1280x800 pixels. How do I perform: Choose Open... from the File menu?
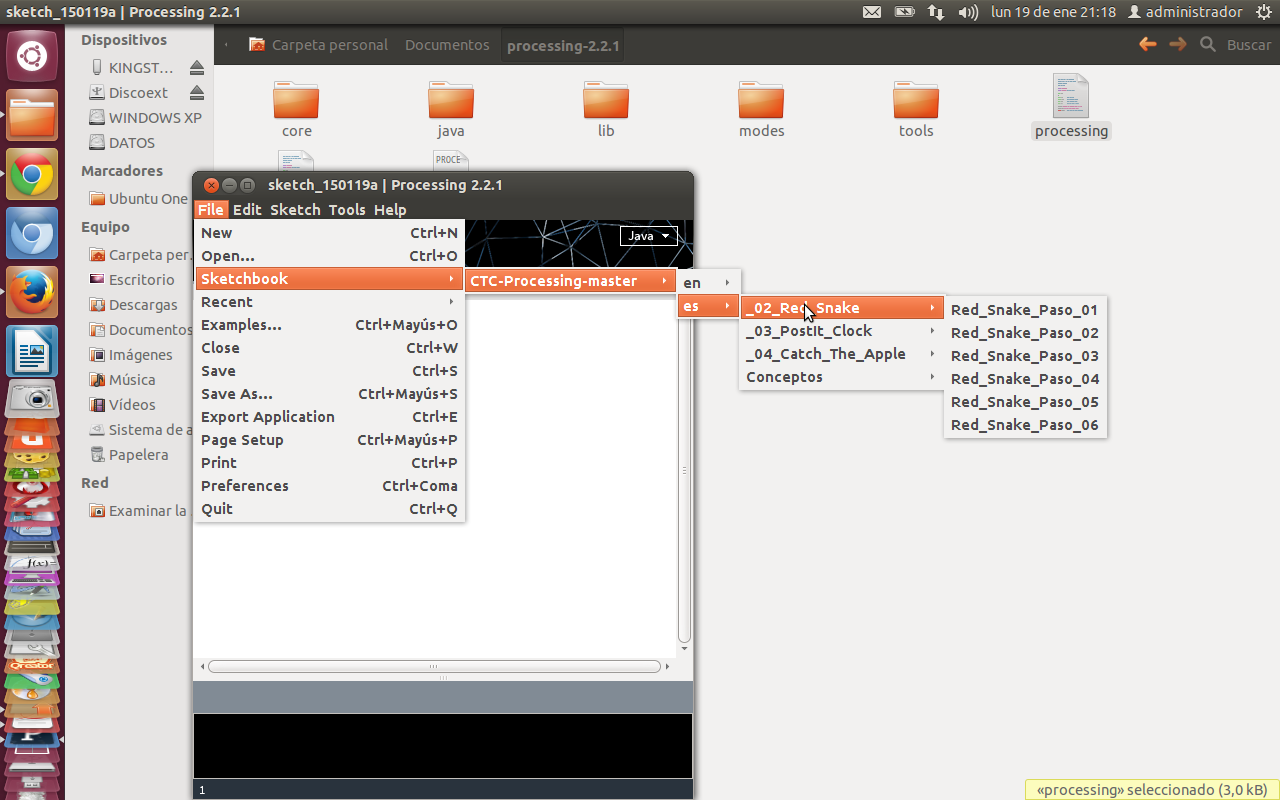(x=329, y=256)
